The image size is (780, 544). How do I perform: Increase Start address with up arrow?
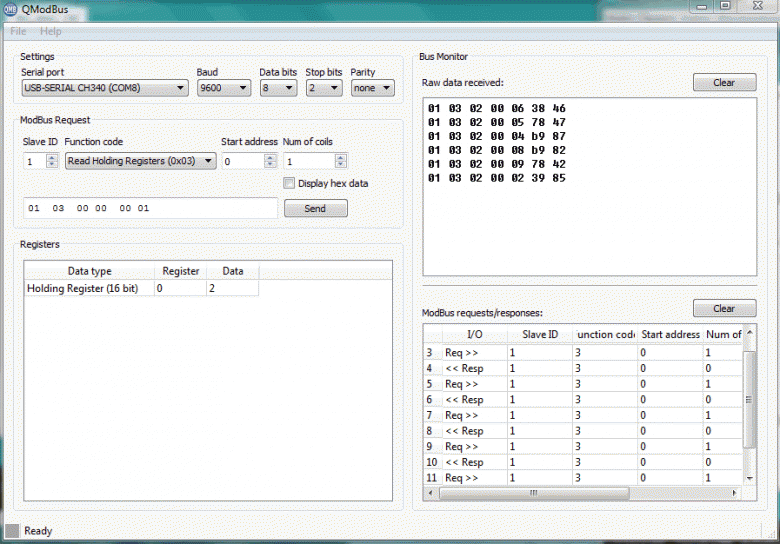(x=270, y=157)
